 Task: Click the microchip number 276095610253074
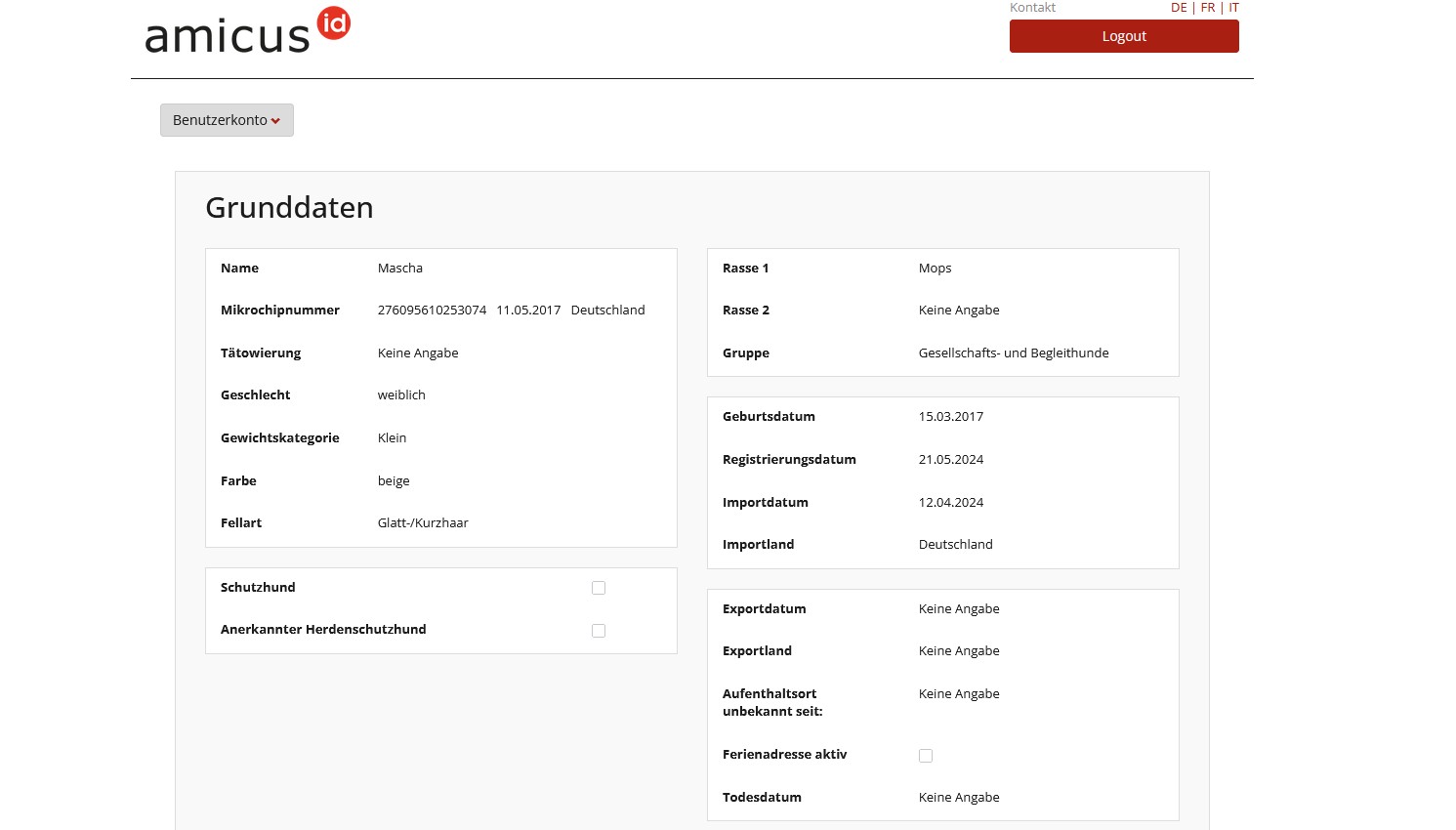point(432,311)
